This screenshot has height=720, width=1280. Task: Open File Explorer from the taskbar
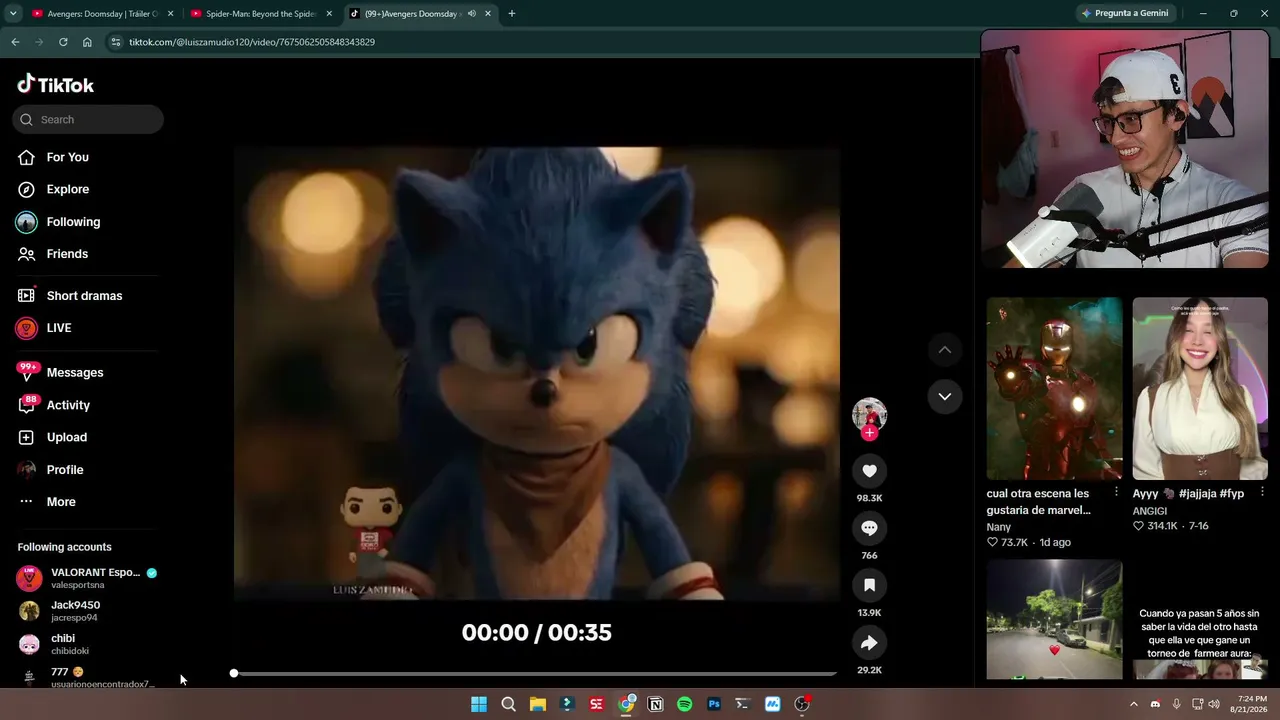pyautogui.click(x=538, y=704)
